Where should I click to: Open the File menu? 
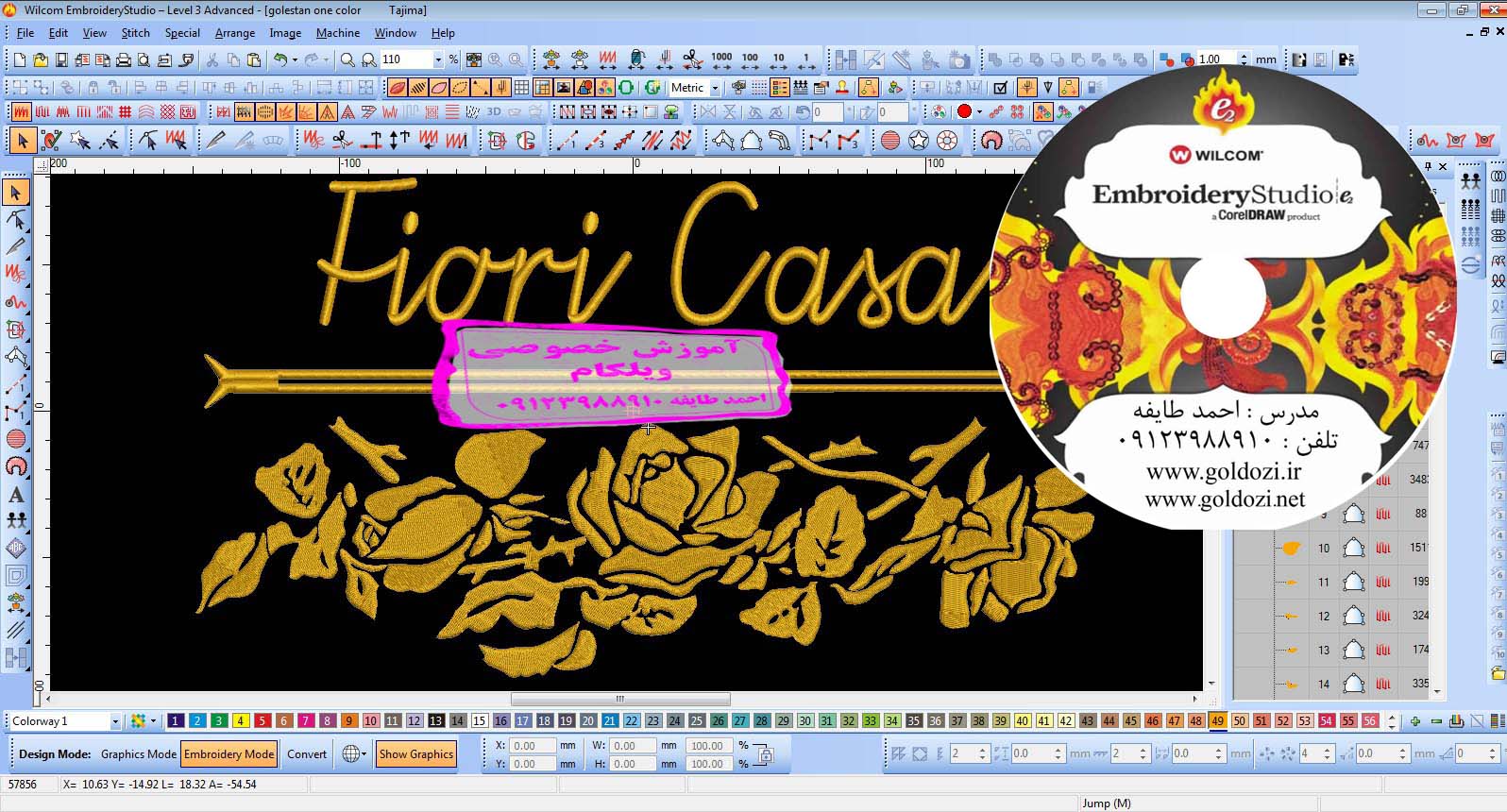25,33
